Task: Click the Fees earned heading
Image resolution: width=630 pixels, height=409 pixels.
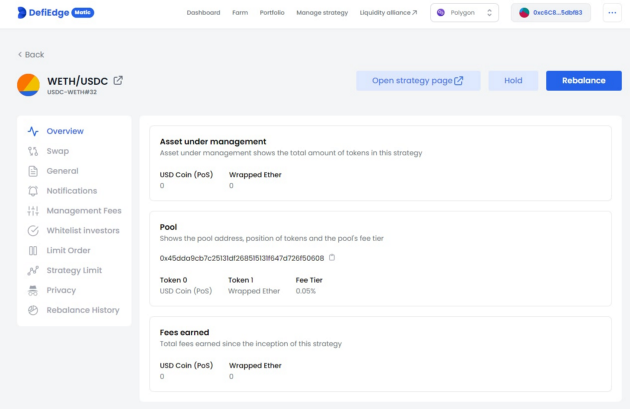Action: pyautogui.click(x=184, y=332)
